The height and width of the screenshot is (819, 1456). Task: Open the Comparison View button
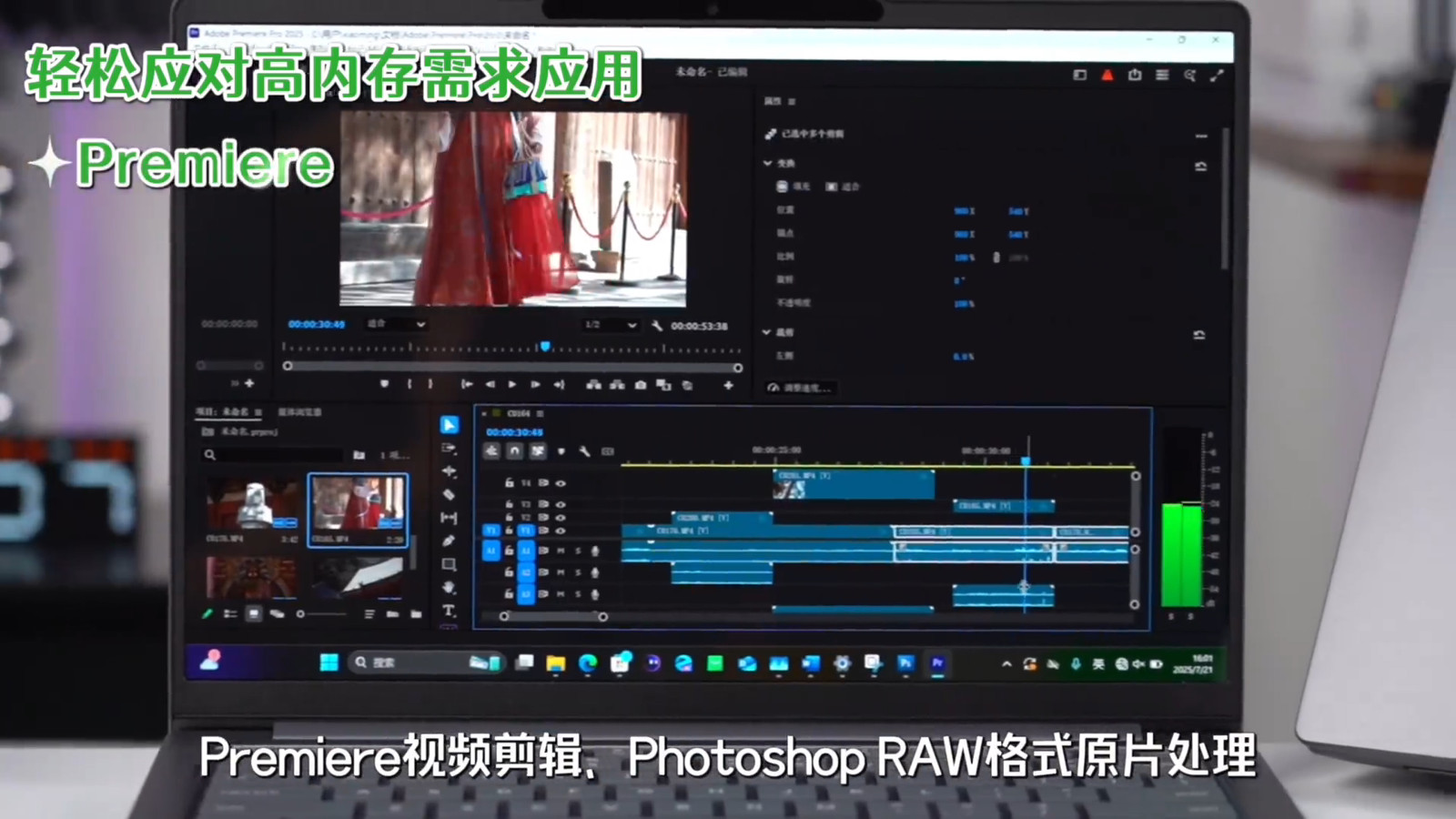(663, 385)
